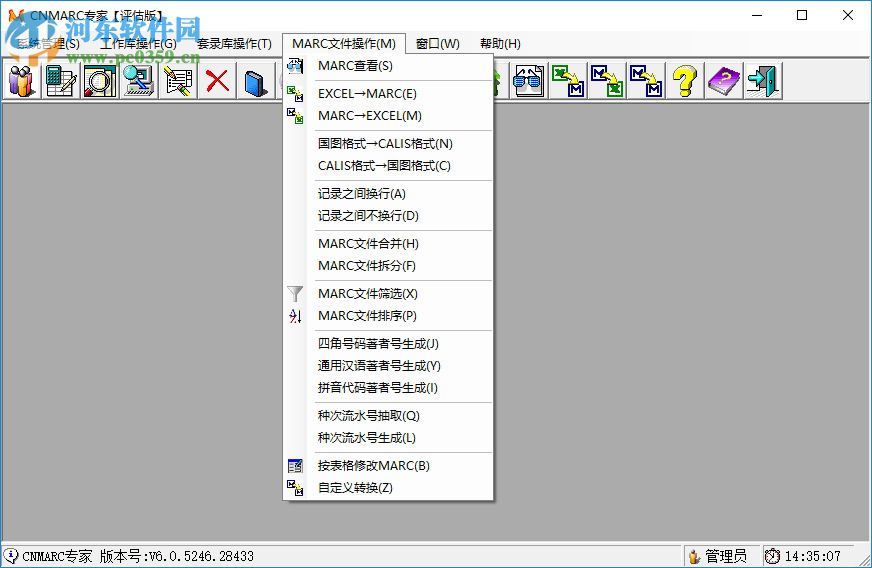Click the computer search toolbar icon
Image resolution: width=872 pixels, height=568 pixels.
coord(138,81)
